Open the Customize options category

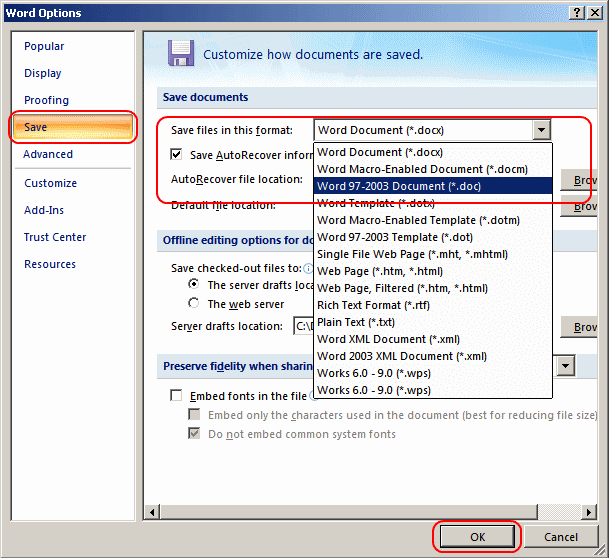(x=50, y=183)
